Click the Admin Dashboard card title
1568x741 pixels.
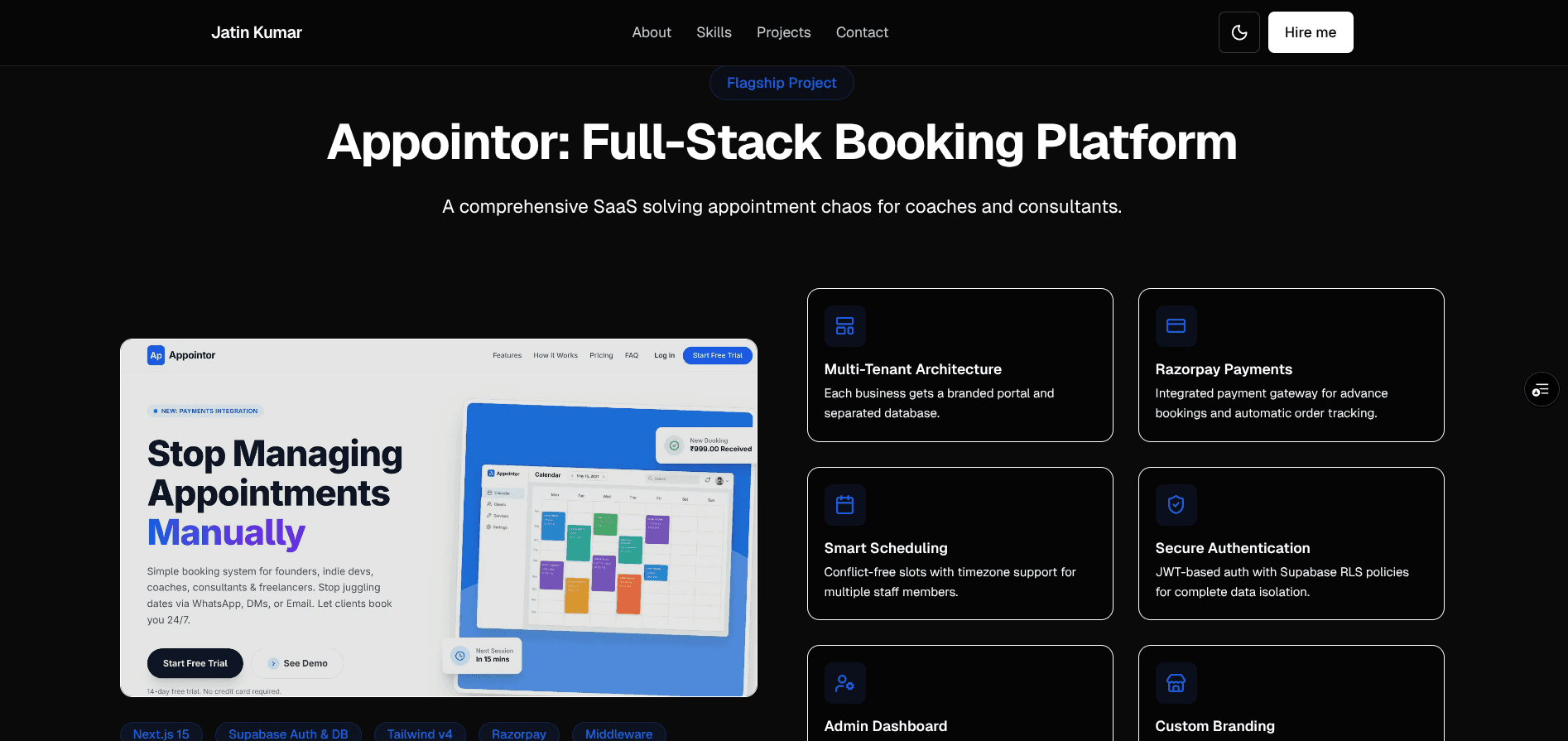point(886,726)
